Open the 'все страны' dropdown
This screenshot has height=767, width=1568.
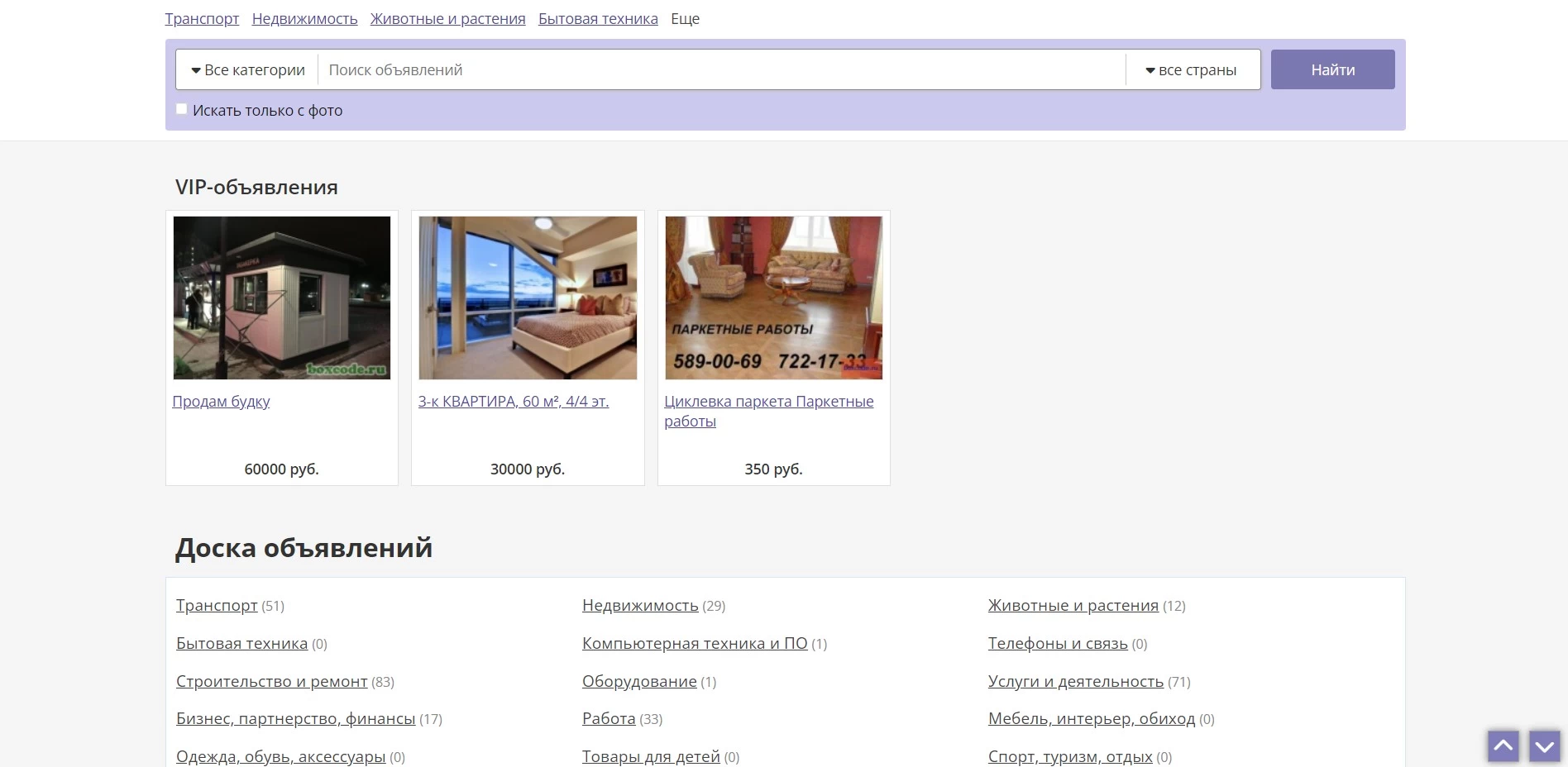1192,70
